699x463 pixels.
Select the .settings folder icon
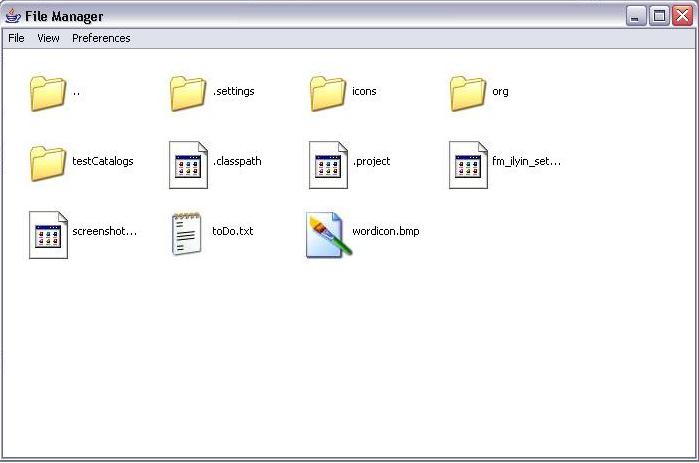point(188,93)
